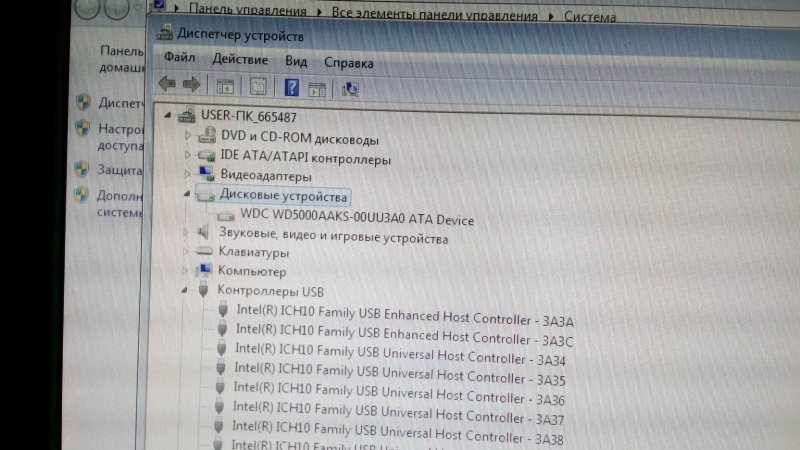Click the show/hide console tree icon
The image size is (800, 450).
(x=225, y=87)
